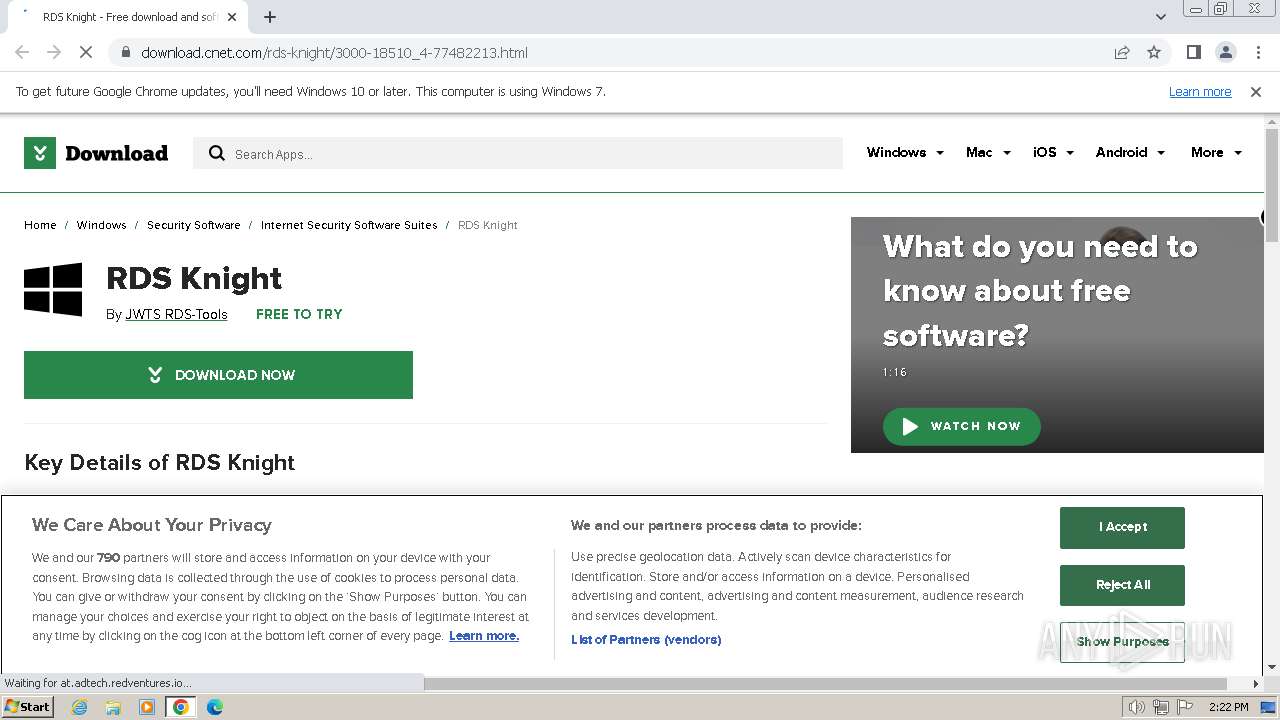Expand the iOS menu dropdown
This screenshot has width=1280, height=720.
click(1053, 152)
